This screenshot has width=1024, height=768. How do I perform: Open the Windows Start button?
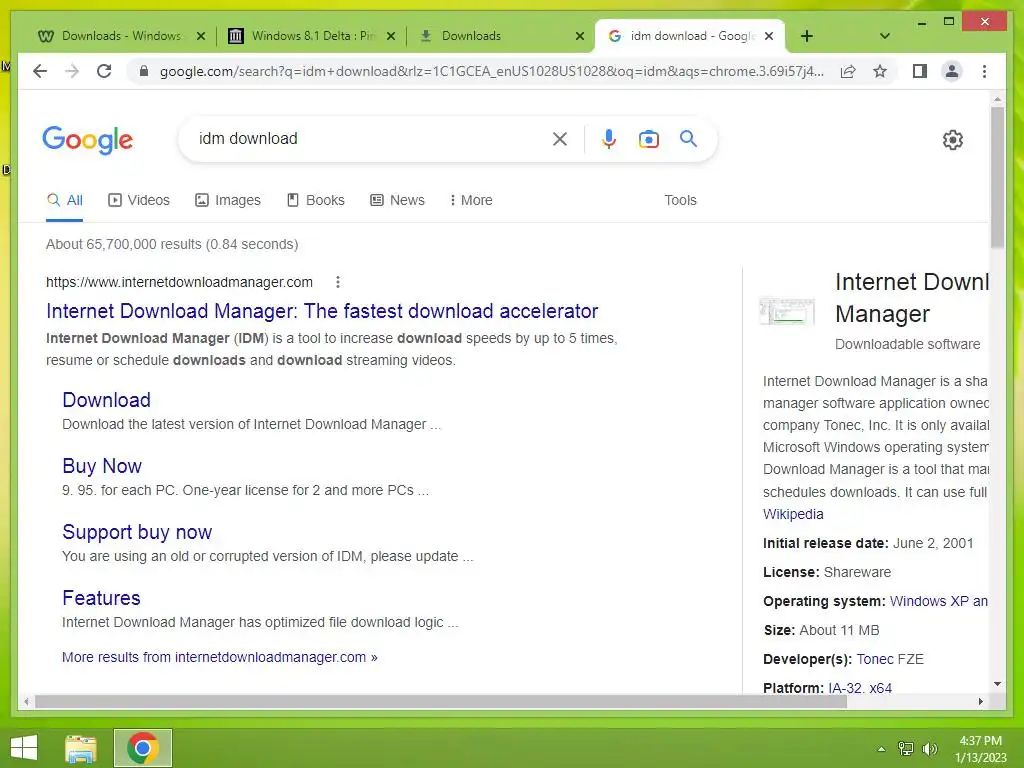click(x=24, y=748)
